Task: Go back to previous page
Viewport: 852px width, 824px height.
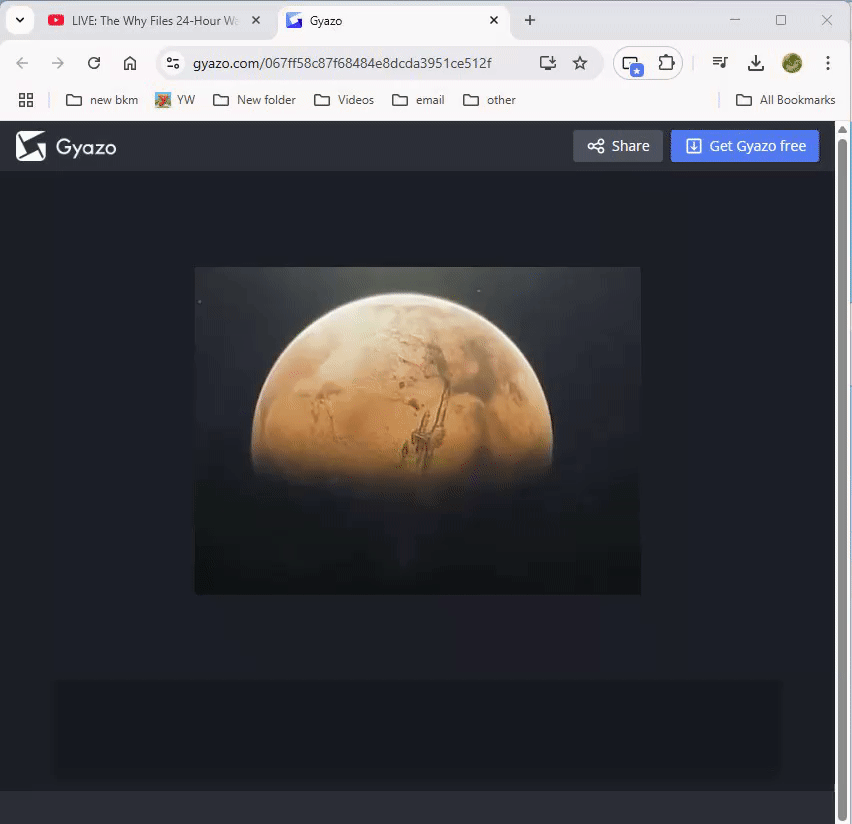Action: pos(22,63)
